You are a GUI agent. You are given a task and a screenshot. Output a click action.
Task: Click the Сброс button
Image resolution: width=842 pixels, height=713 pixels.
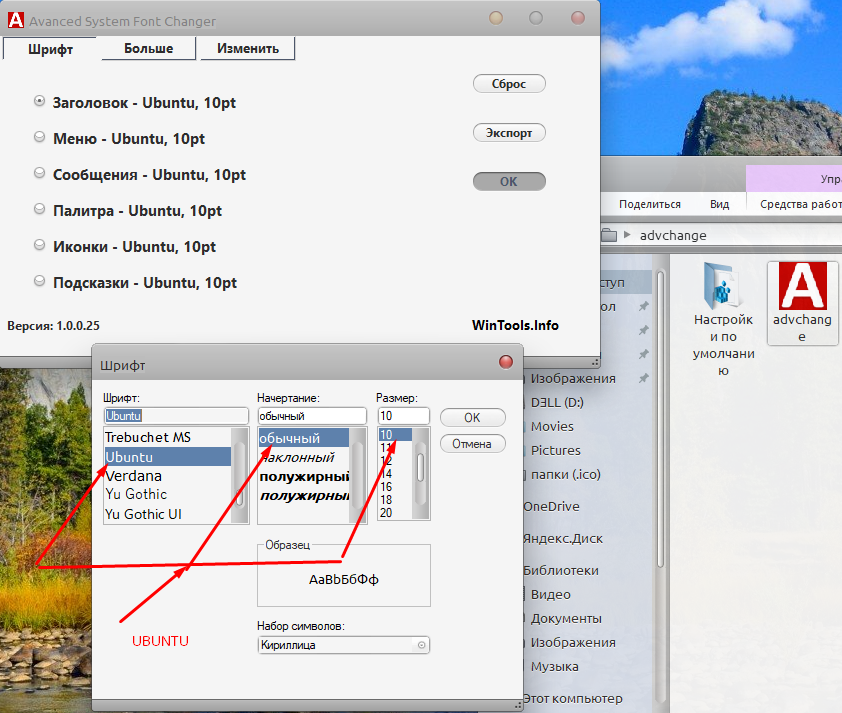coord(509,84)
